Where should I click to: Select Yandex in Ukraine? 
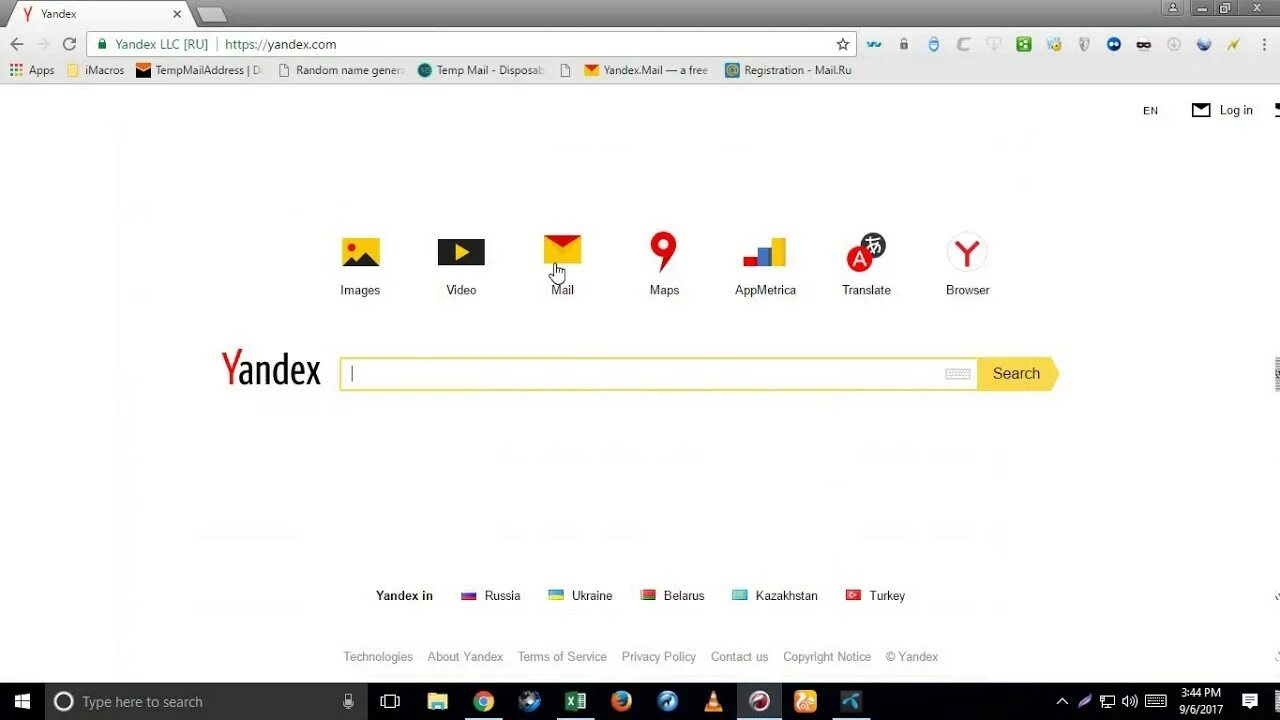coord(580,595)
